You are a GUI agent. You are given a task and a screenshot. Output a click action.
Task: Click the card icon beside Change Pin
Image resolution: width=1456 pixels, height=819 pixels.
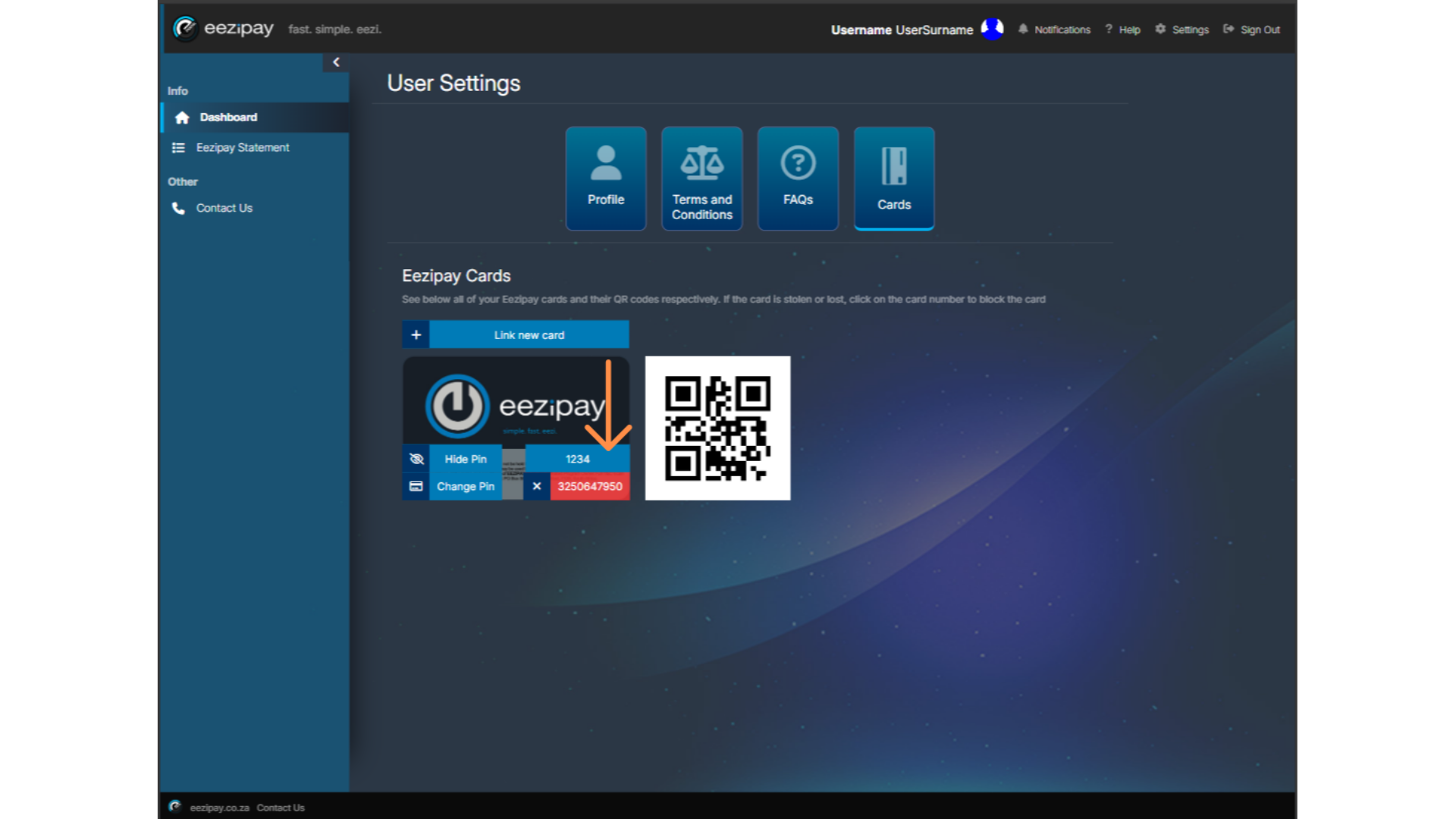tap(416, 486)
